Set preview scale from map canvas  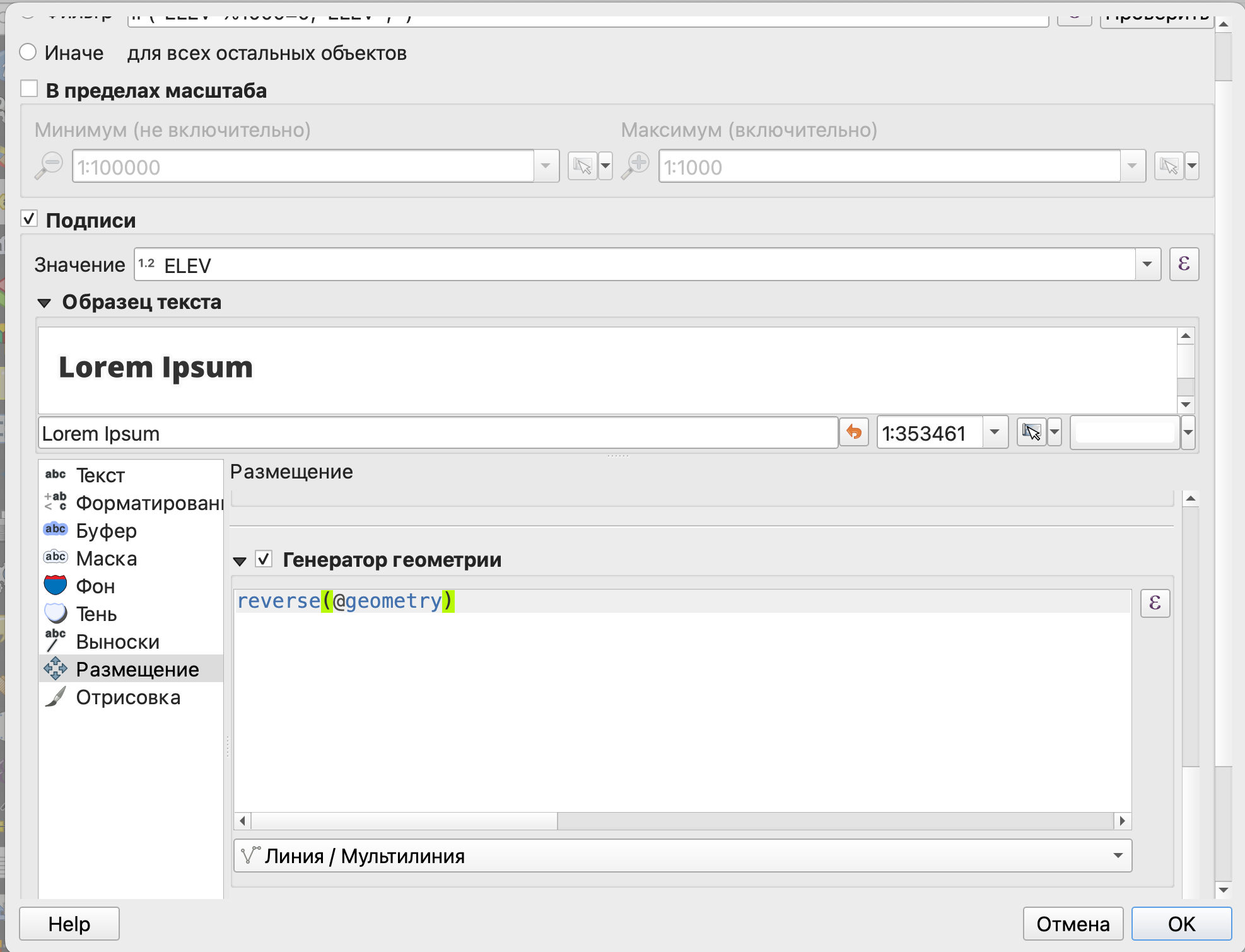[1031, 432]
